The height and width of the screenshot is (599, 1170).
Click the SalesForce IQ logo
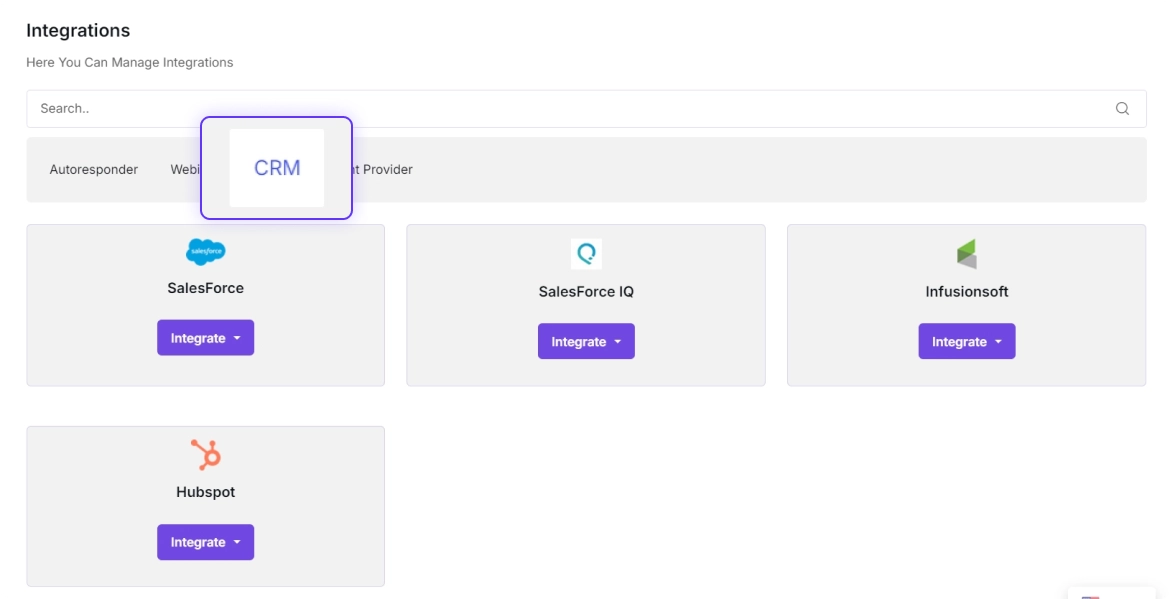(x=586, y=254)
